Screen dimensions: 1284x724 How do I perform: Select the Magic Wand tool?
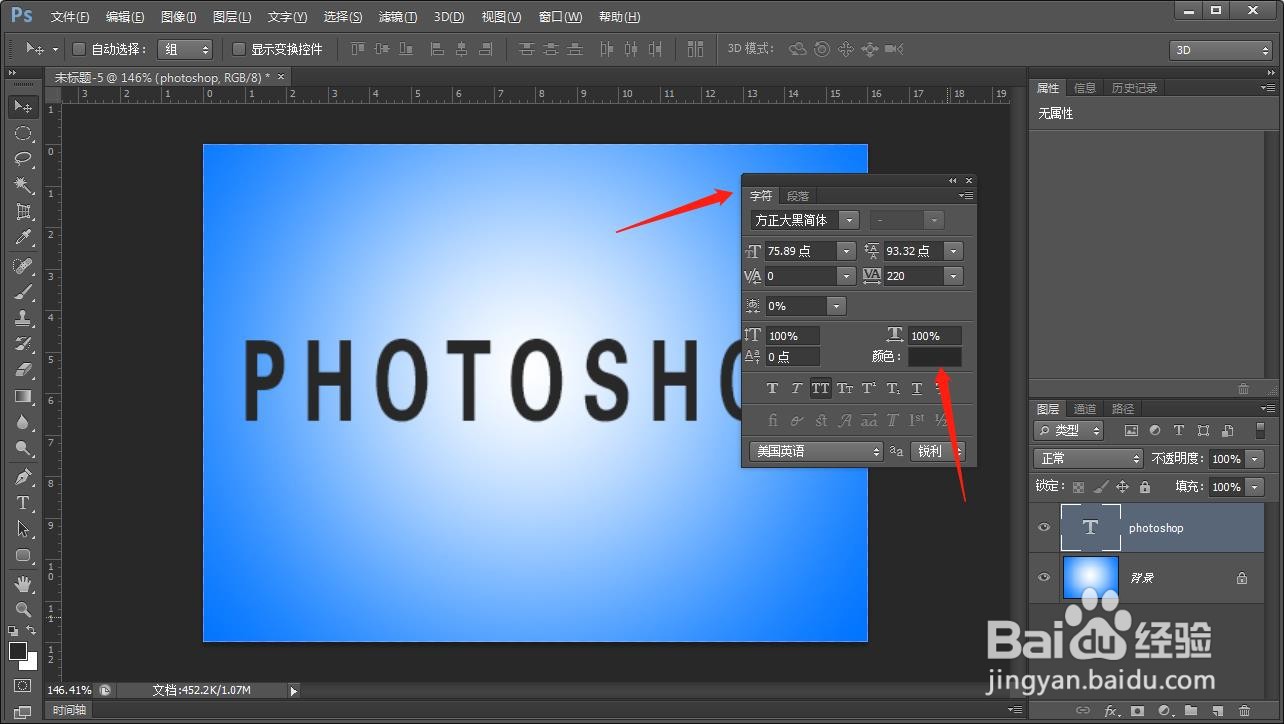tap(23, 185)
